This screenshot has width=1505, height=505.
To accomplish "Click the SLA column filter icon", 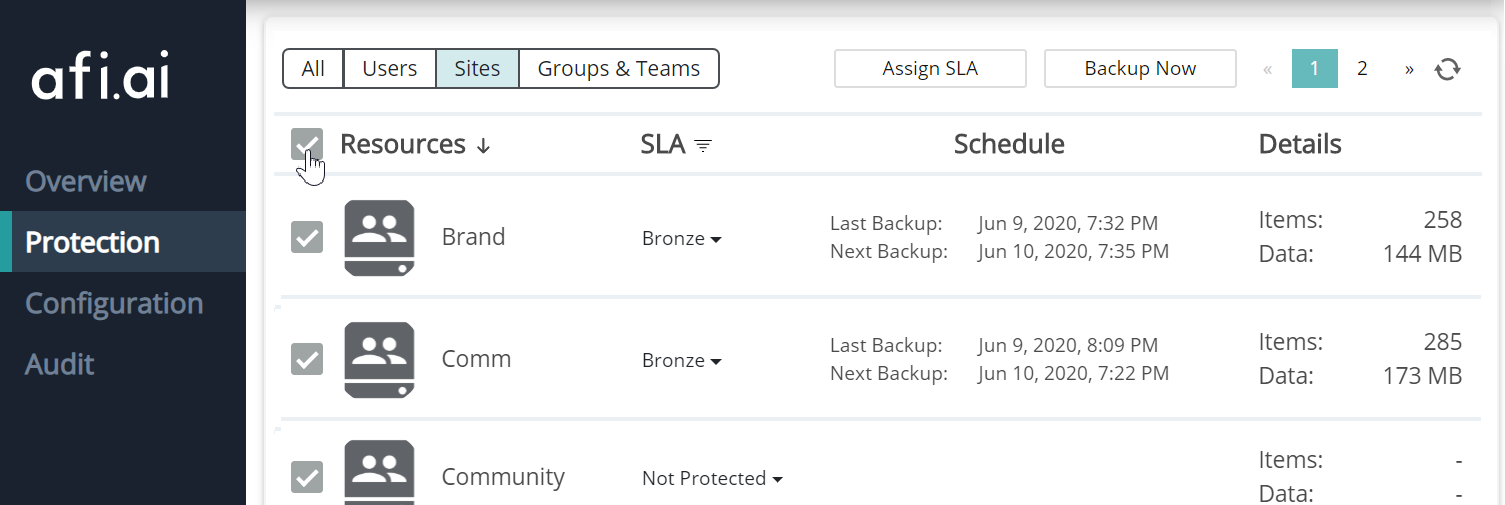I will point(704,146).
